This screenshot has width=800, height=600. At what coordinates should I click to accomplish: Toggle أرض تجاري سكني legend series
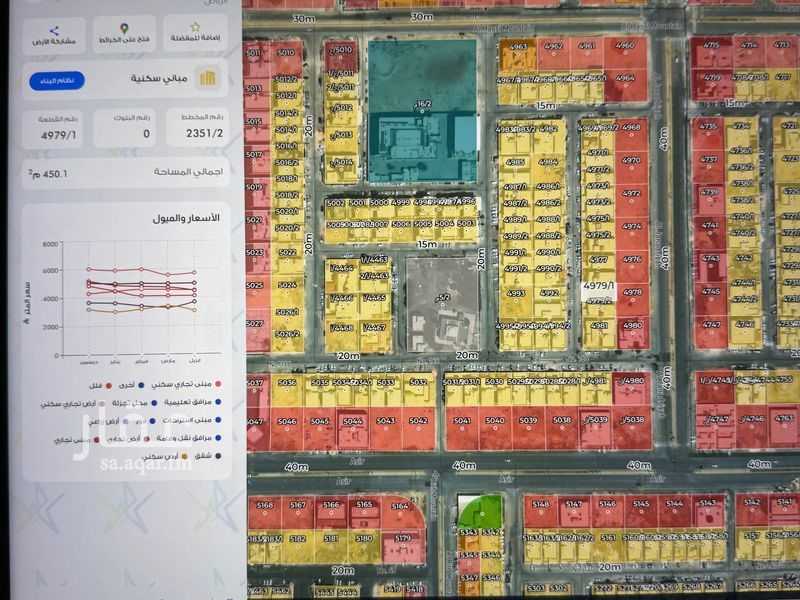72,404
